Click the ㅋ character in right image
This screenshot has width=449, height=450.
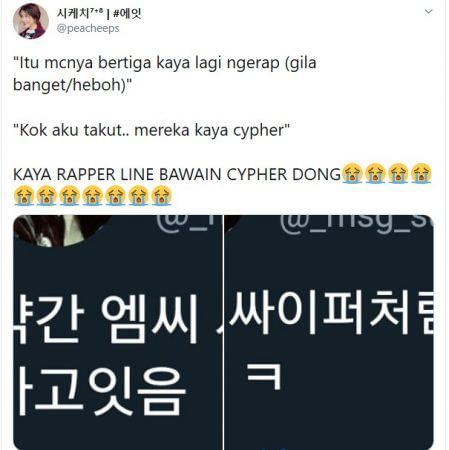pyautogui.click(x=264, y=377)
